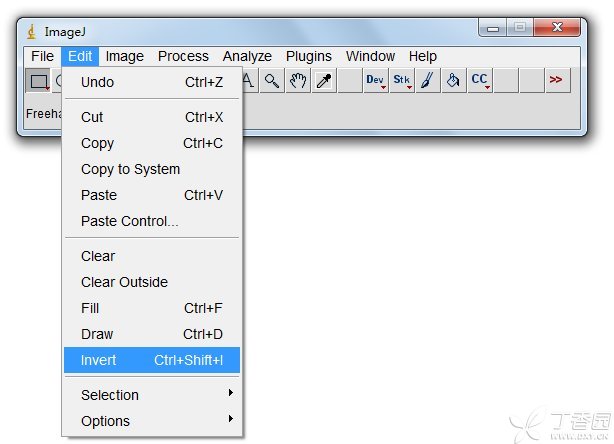Expand the Selection submenu
This screenshot has height=444, width=614.
(x=152, y=395)
